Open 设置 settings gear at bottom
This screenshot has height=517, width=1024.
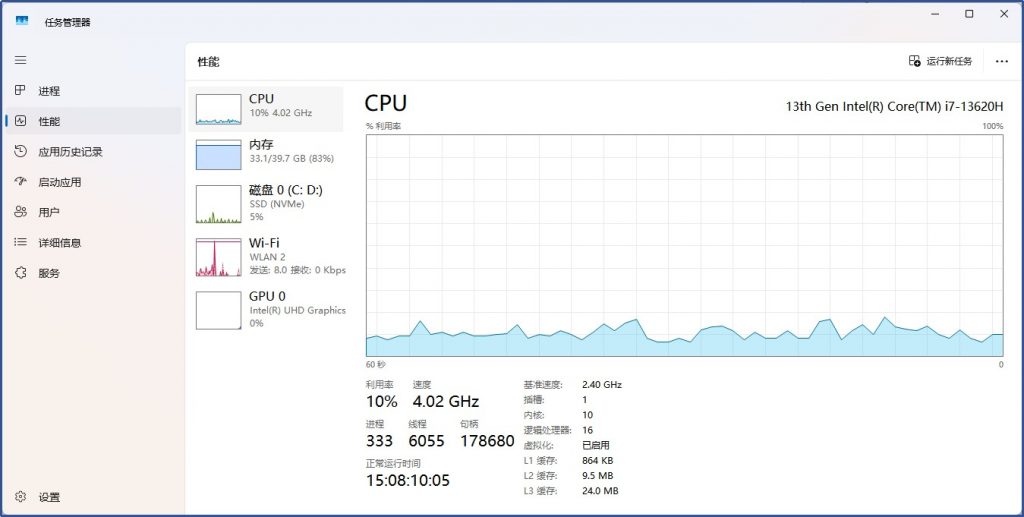click(20, 497)
